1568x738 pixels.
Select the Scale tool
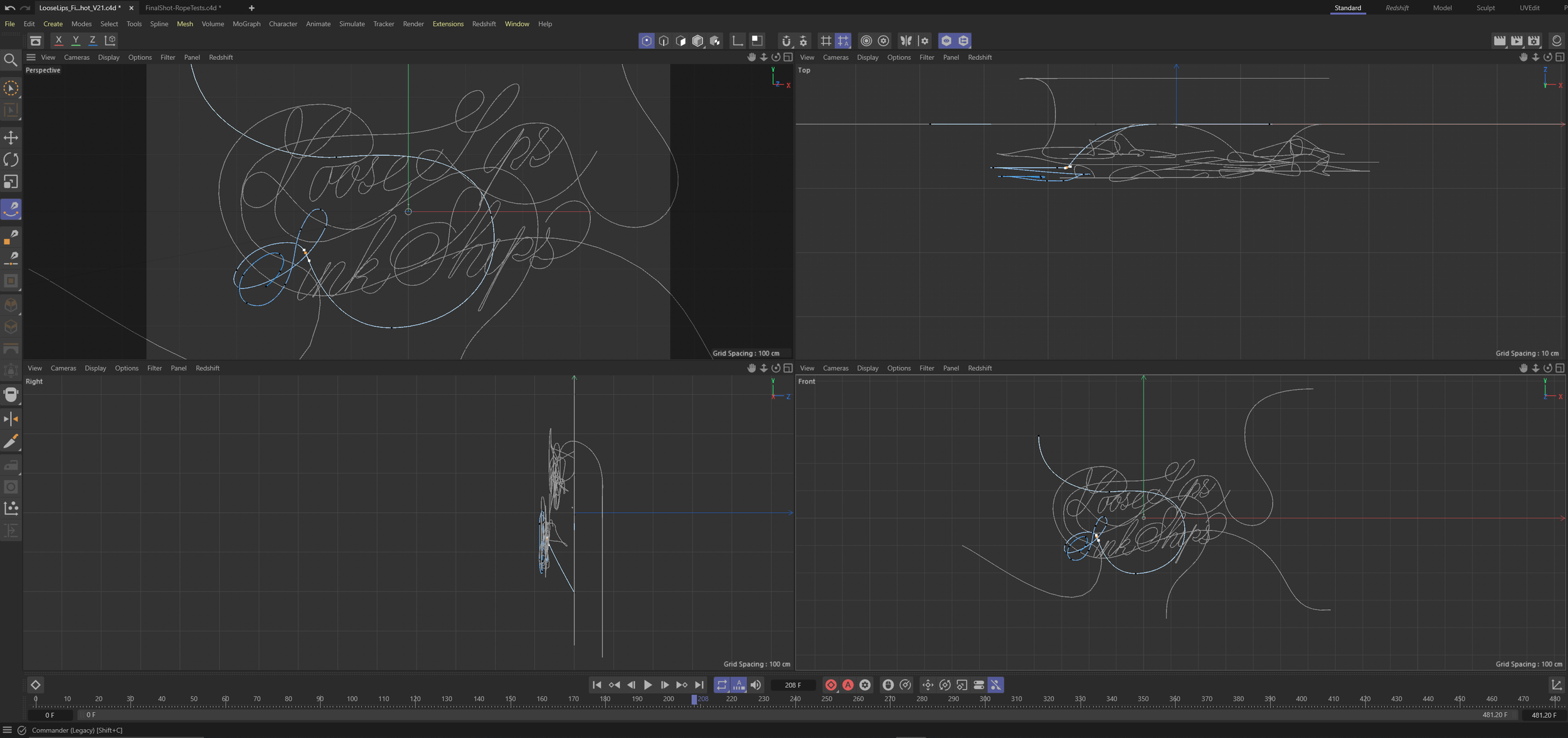pyautogui.click(x=11, y=182)
